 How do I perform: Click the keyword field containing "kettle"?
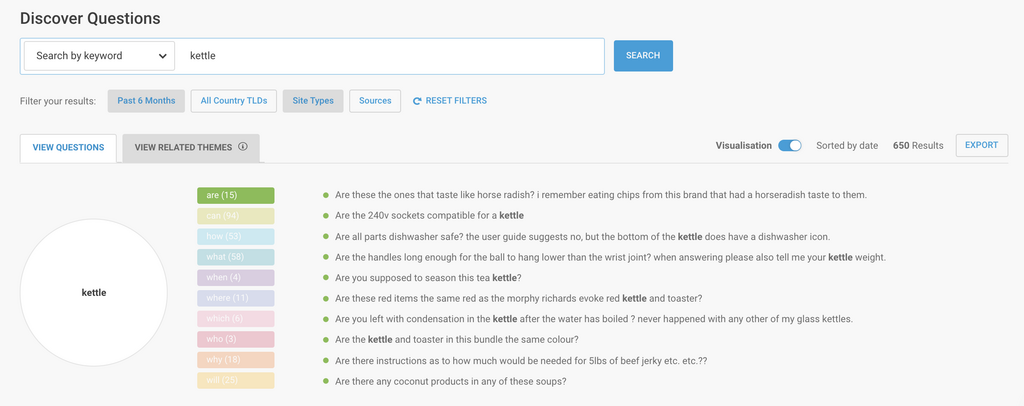click(390, 56)
